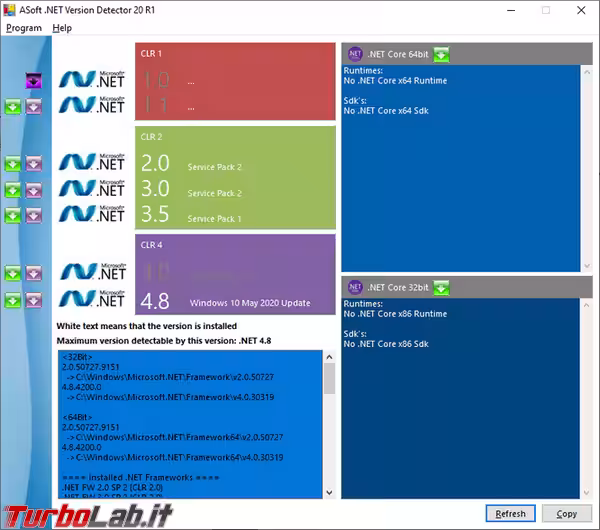Click 'Windows 10 May 2020 Update' text

pos(250,303)
